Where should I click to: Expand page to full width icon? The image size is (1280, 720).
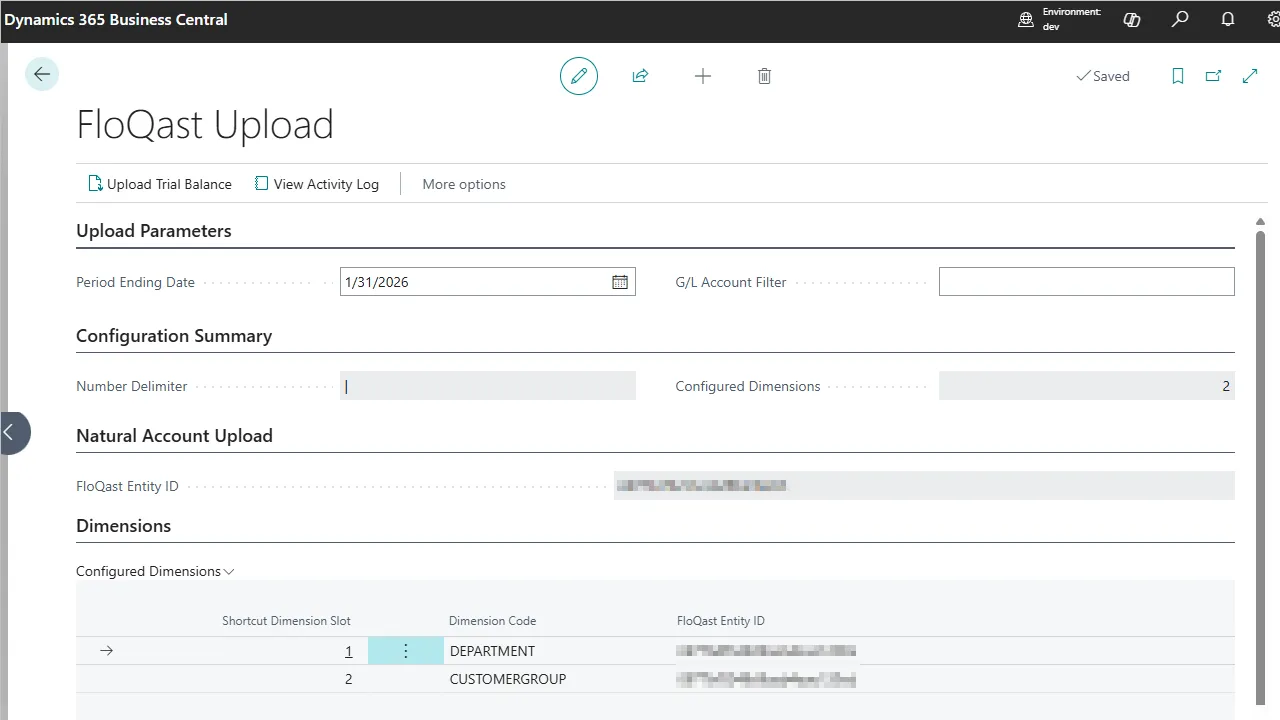click(x=1250, y=76)
